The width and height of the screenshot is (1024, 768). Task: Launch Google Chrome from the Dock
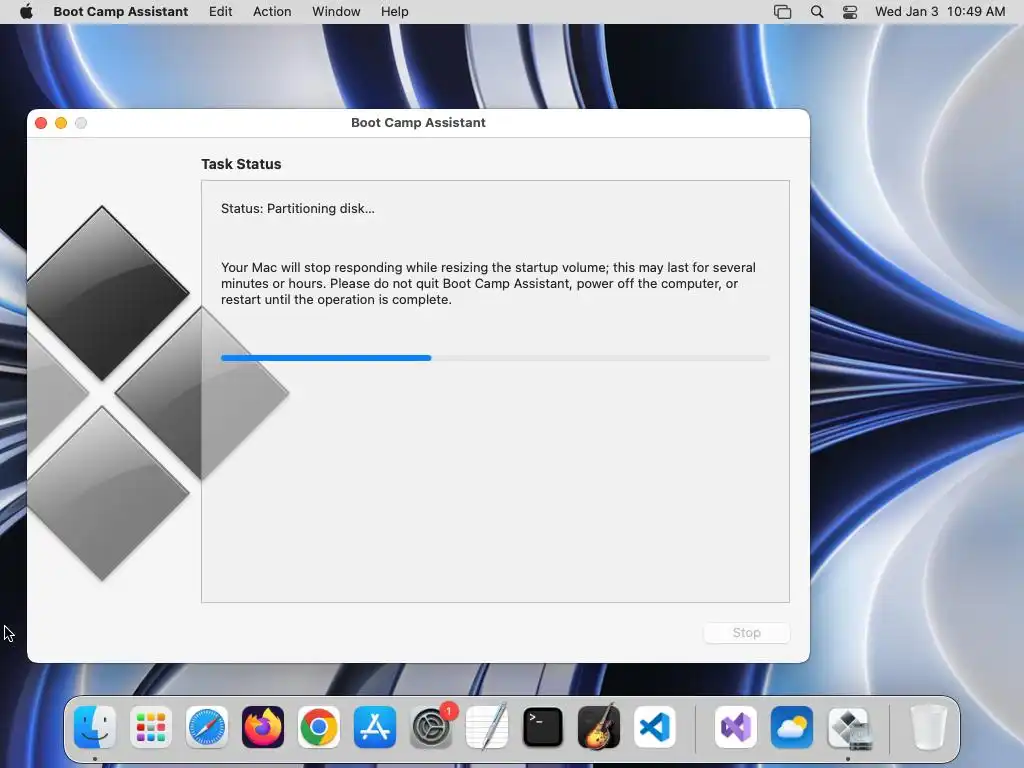[319, 727]
